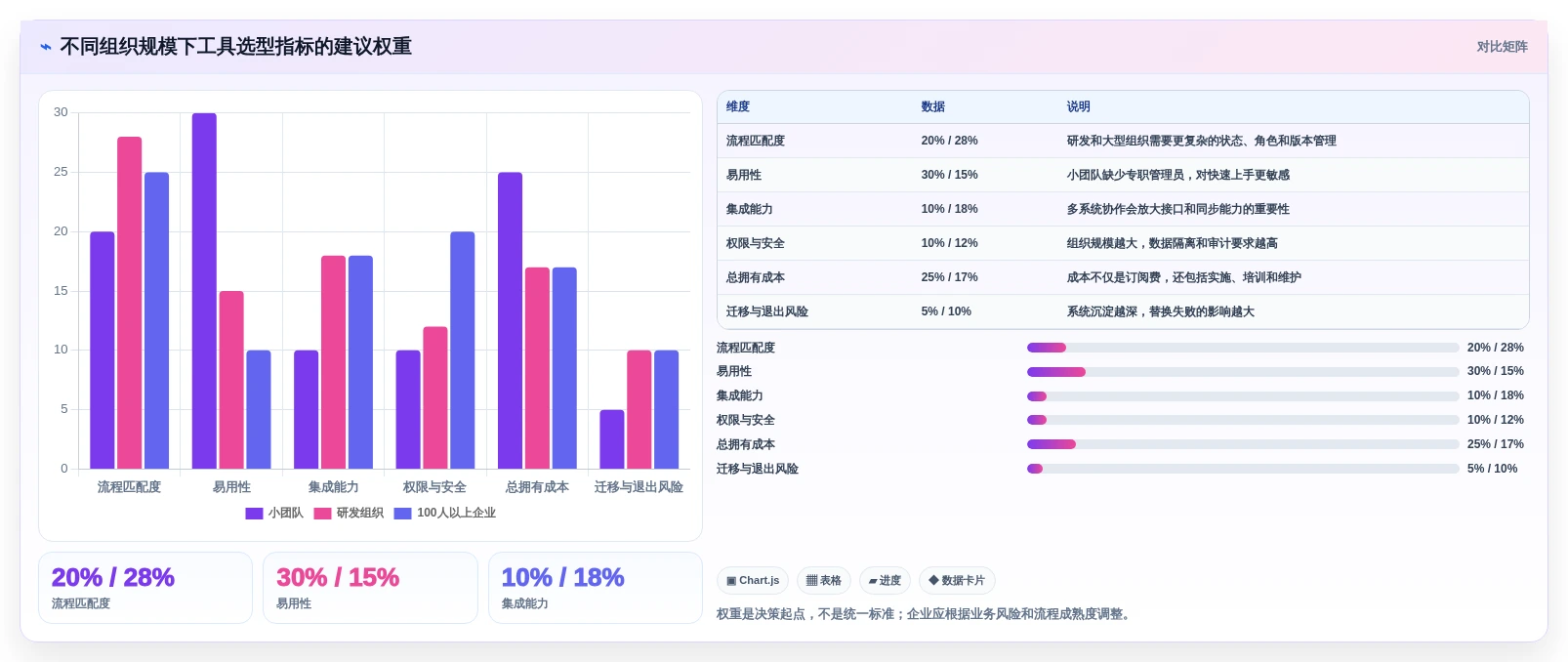This screenshot has height=662, width=1568.
Task: Click table value 5% / 10%
Action: [x=946, y=311]
